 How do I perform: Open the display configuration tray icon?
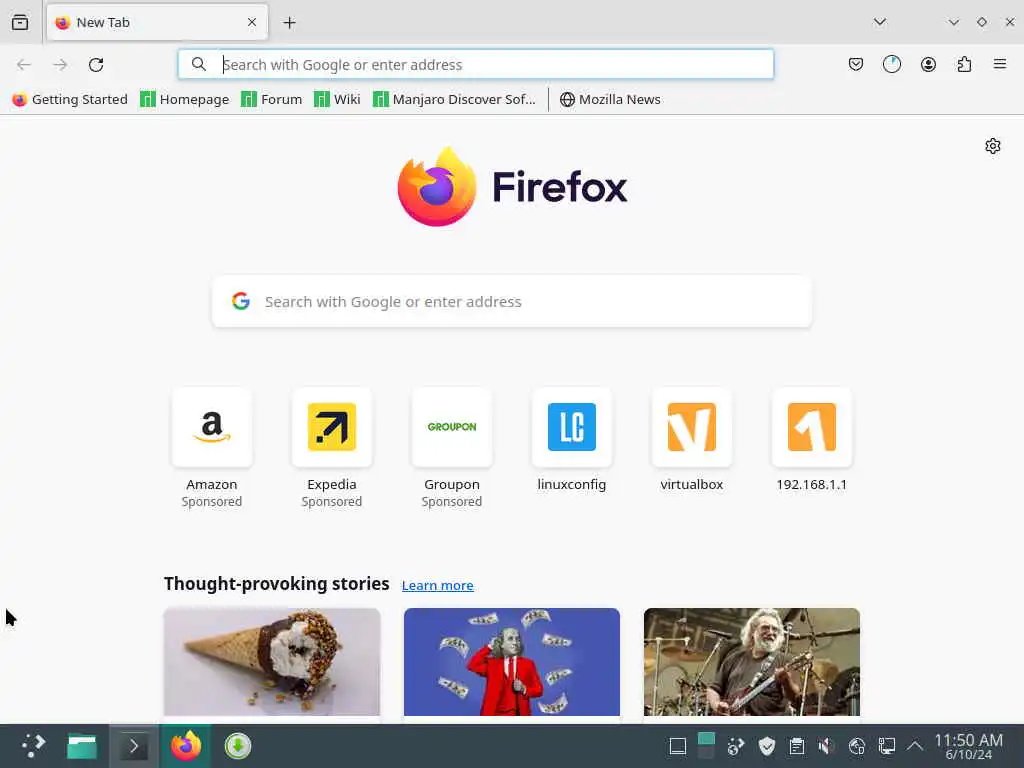(886, 746)
